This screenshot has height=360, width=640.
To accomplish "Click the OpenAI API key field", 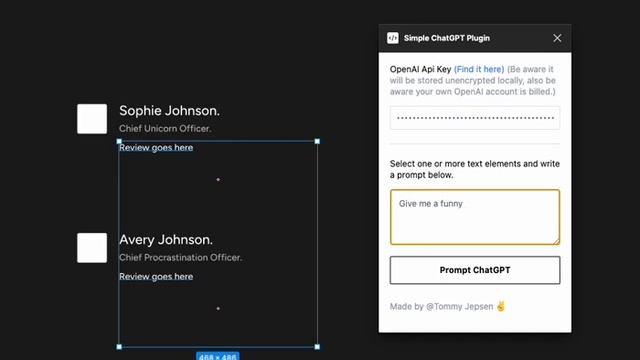I will 475,118.
